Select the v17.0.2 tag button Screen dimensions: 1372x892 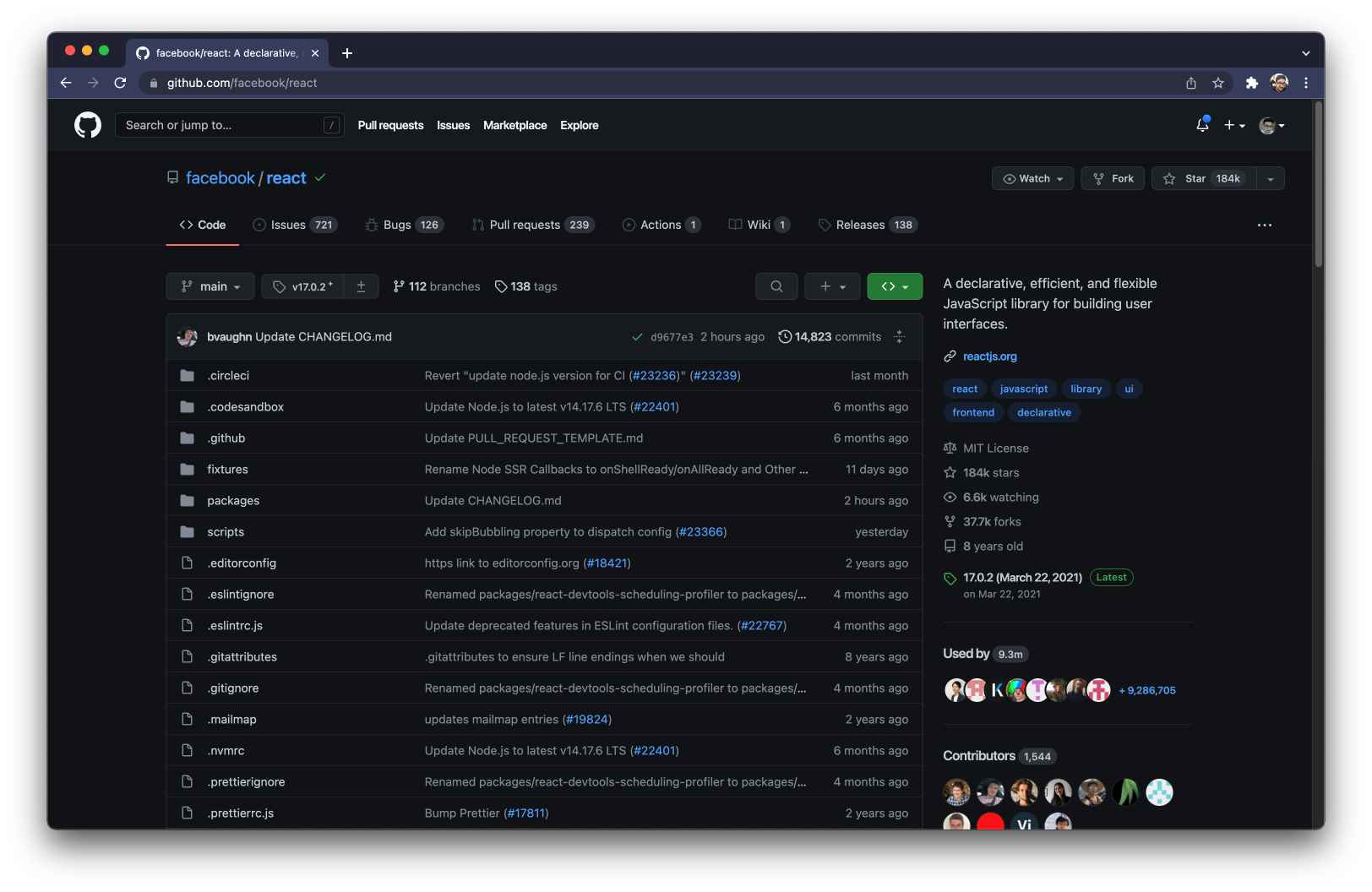(x=302, y=286)
